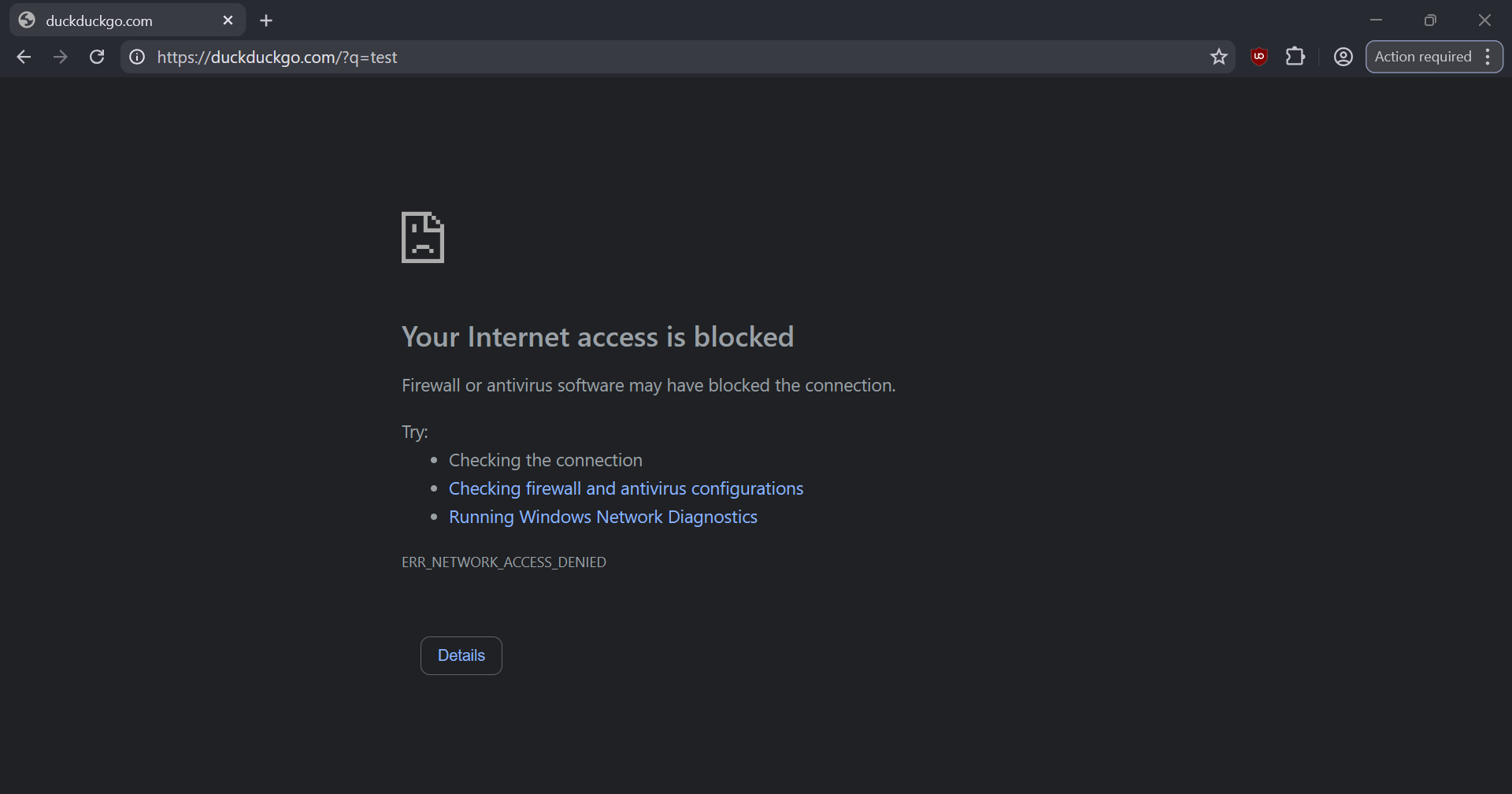1512x794 pixels.
Task: Minimize the browser window
Action: pos(1377,20)
